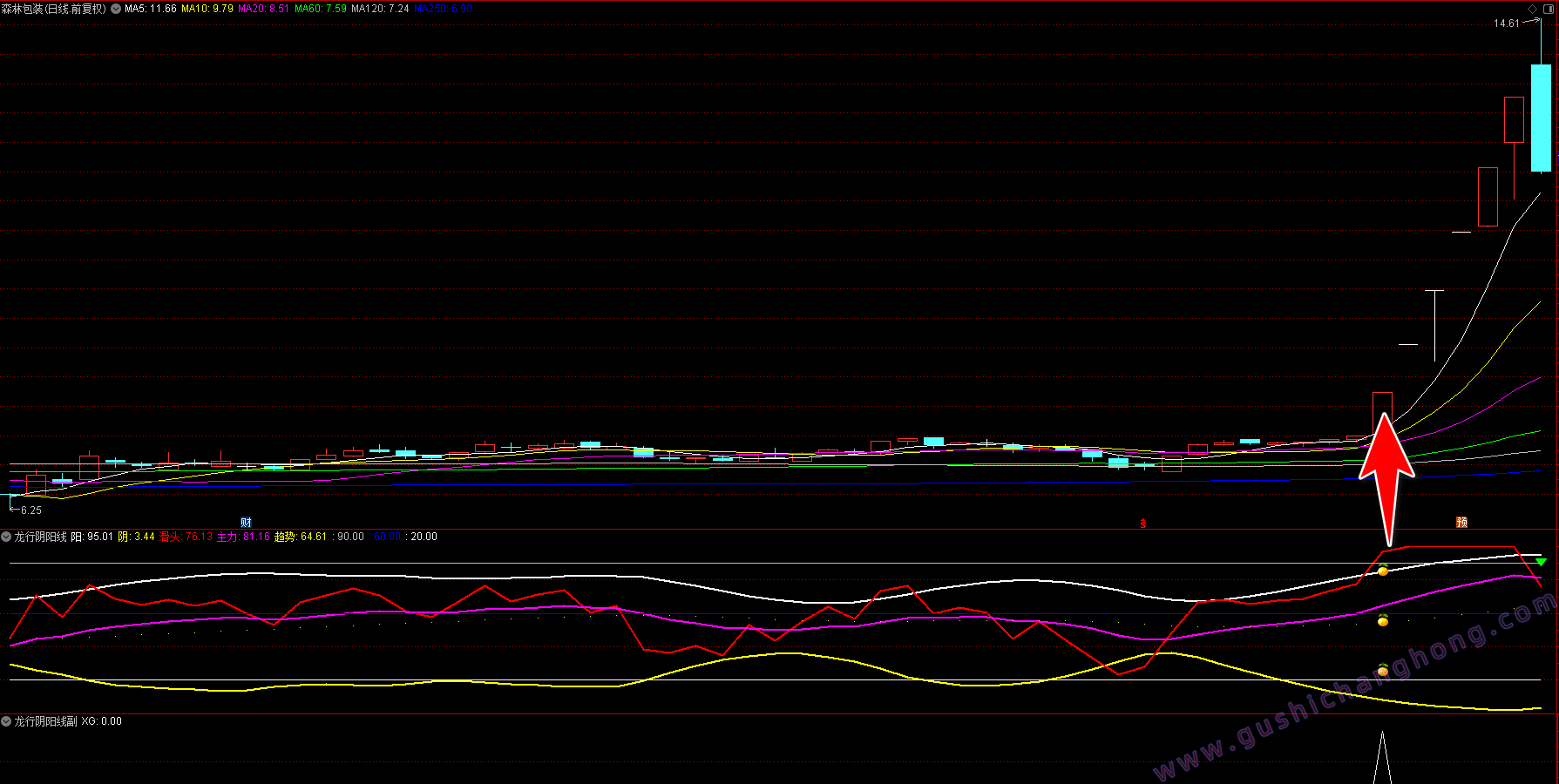Click the 财 financial info marker
Image resolution: width=1559 pixels, height=784 pixels.
coord(246,523)
